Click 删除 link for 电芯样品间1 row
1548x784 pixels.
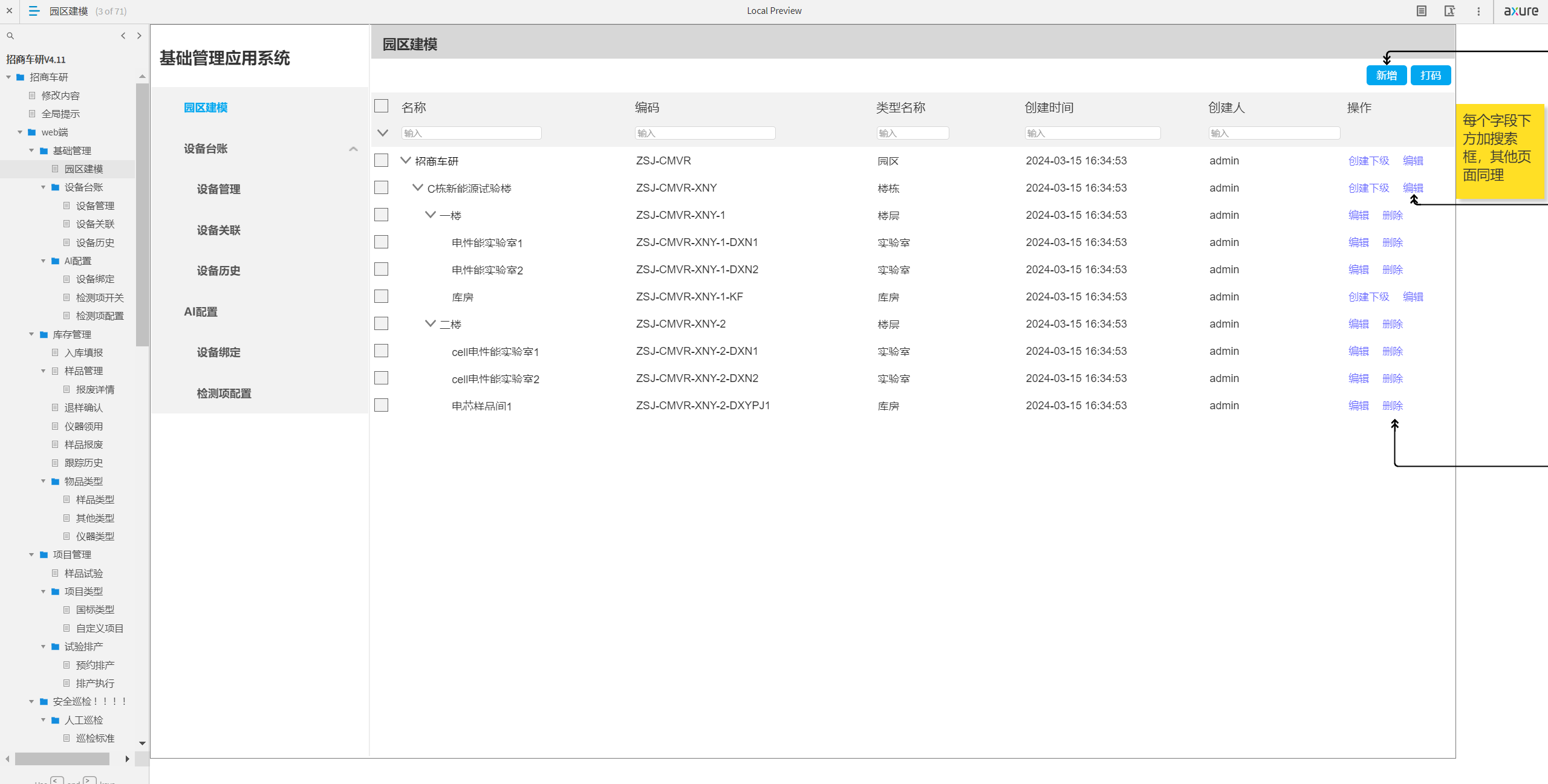1393,406
